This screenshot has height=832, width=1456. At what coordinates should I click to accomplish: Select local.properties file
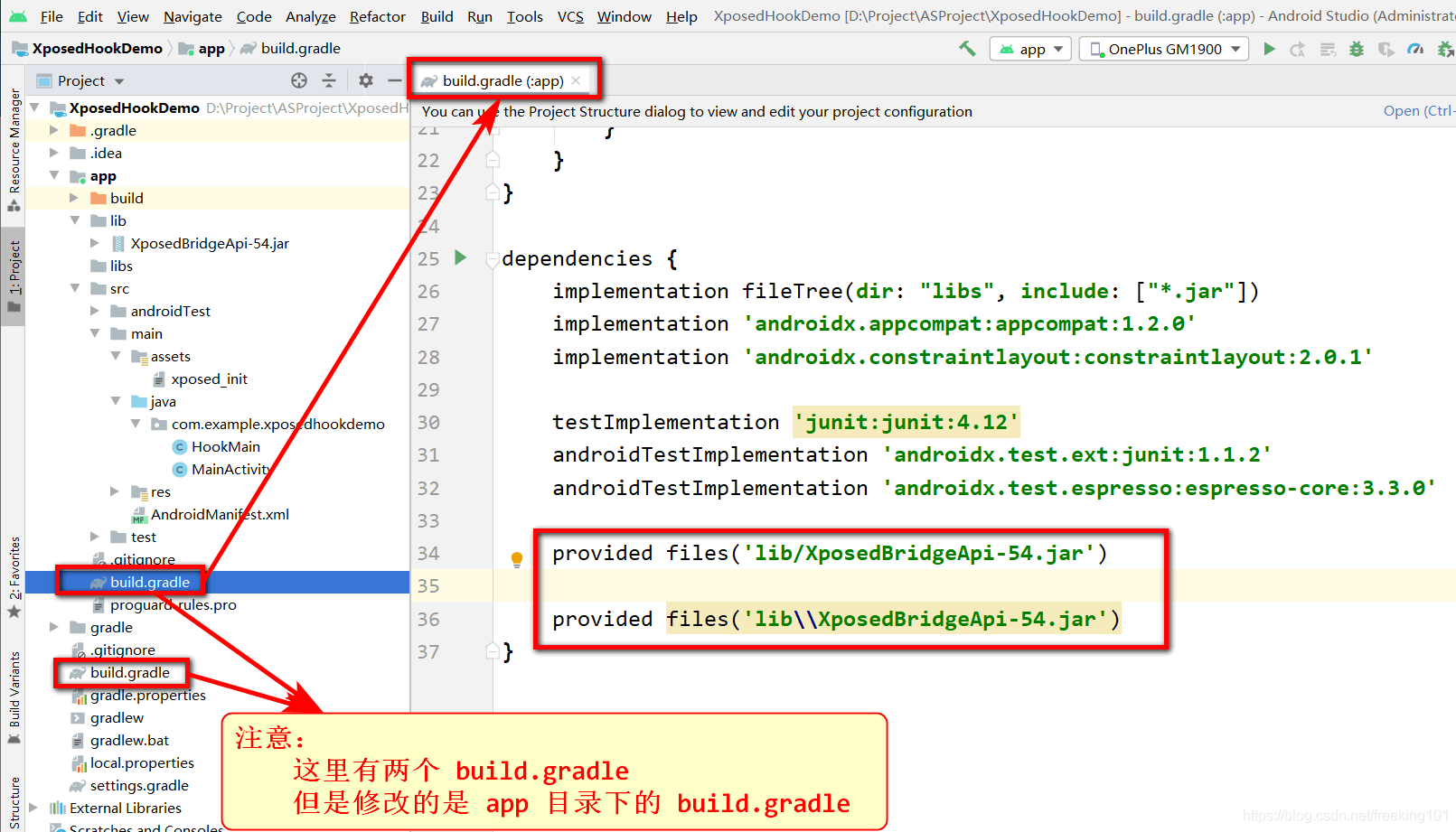pos(142,762)
